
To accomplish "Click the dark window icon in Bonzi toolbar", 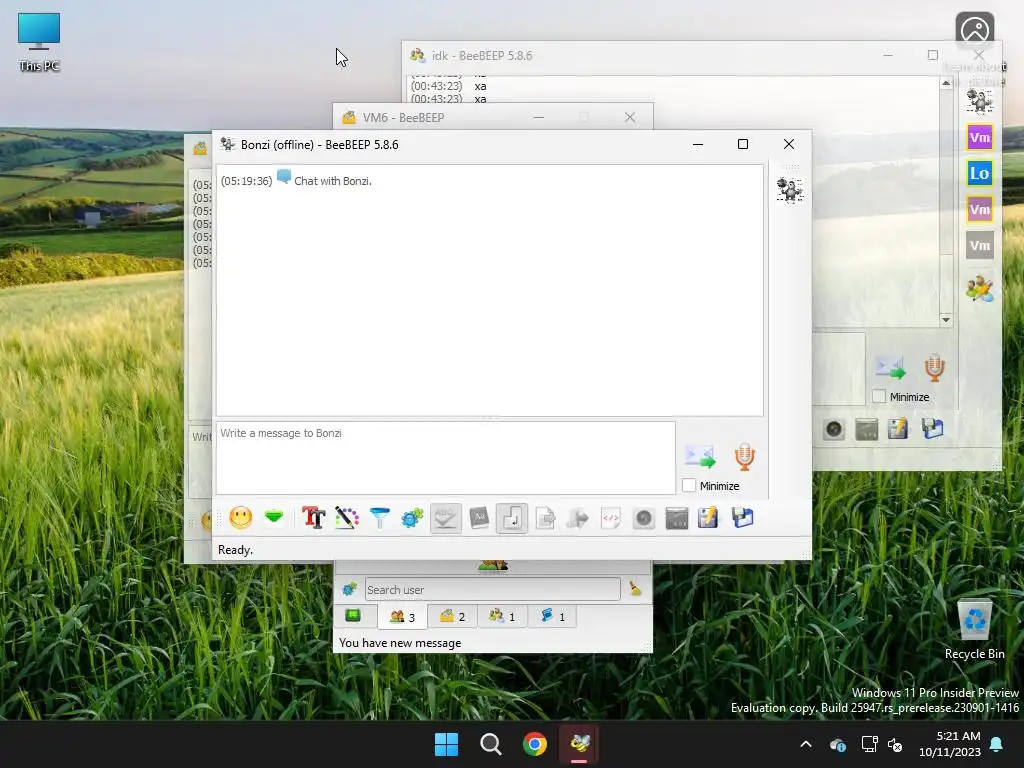I will (x=677, y=518).
